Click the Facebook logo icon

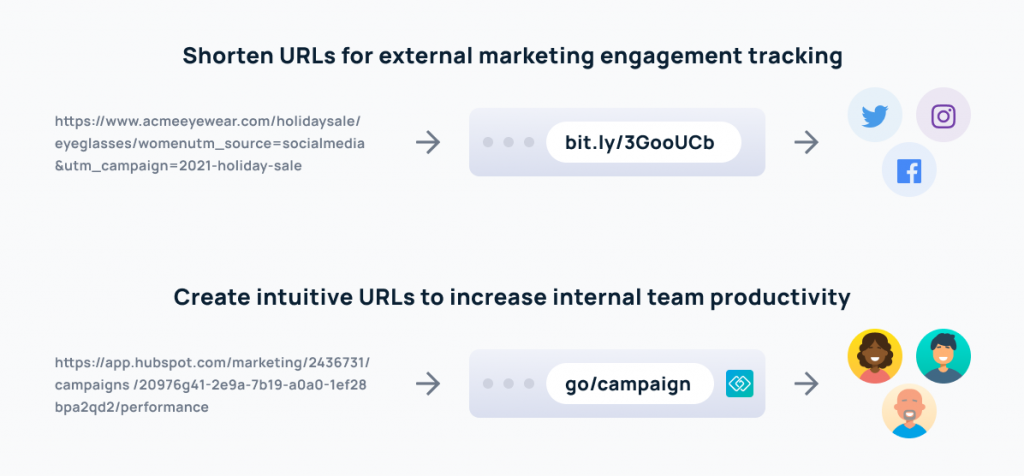pyautogui.click(x=908, y=170)
